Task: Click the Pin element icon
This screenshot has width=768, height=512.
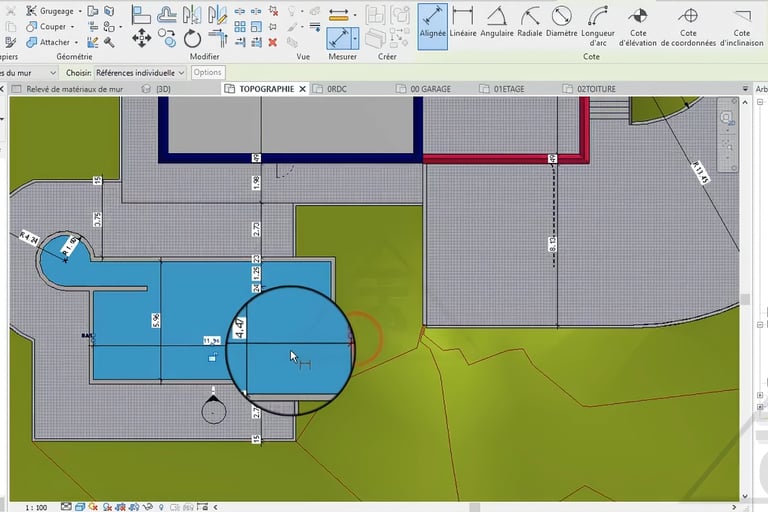Action: 273,26
